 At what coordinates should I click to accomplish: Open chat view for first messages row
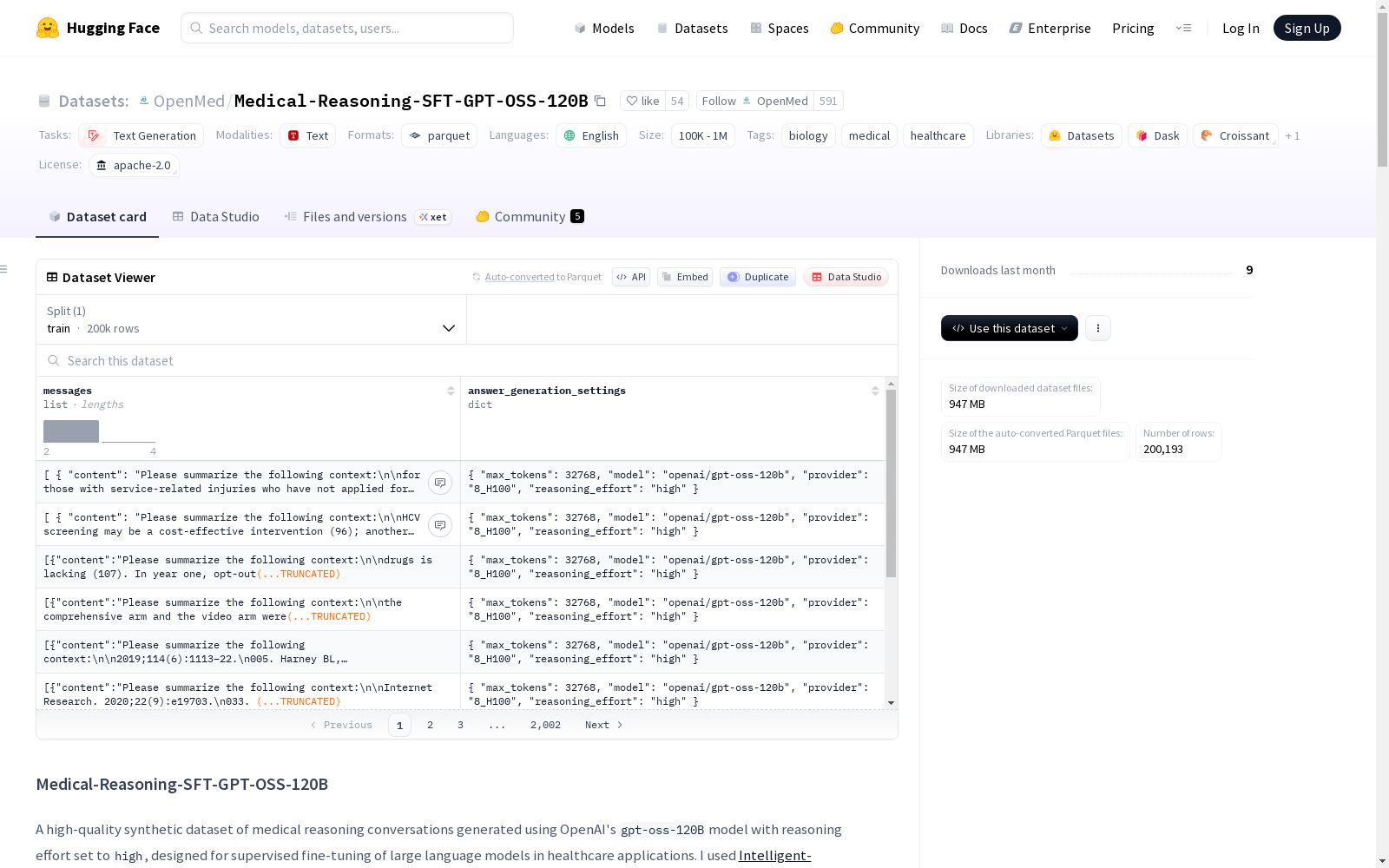440,483
